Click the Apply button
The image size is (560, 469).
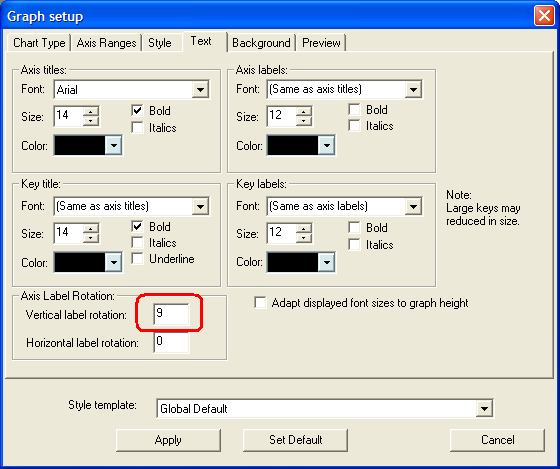point(168,440)
